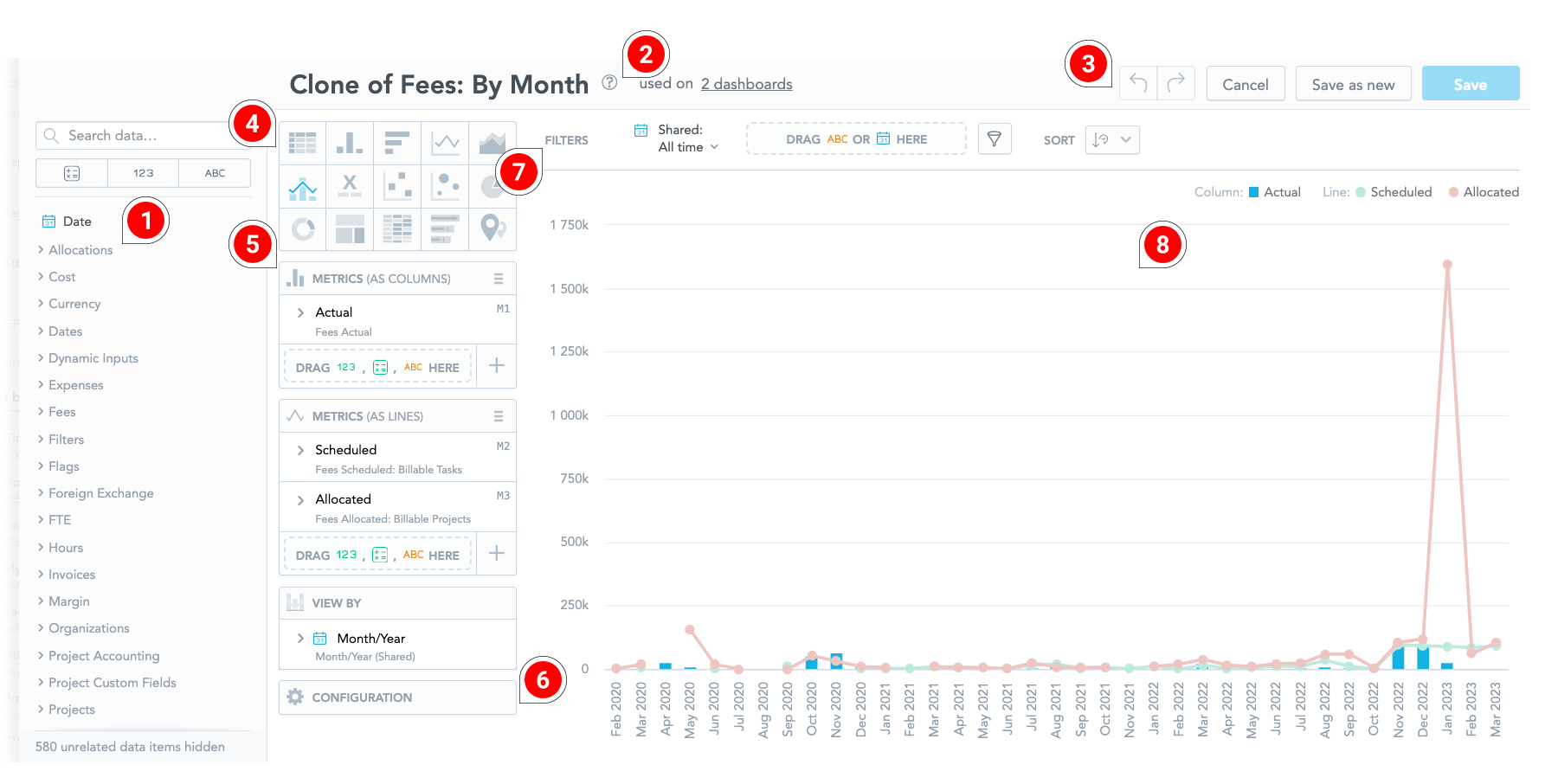The width and height of the screenshot is (1558, 784).
Task: Click the Projects folder in catalog
Action: point(72,710)
